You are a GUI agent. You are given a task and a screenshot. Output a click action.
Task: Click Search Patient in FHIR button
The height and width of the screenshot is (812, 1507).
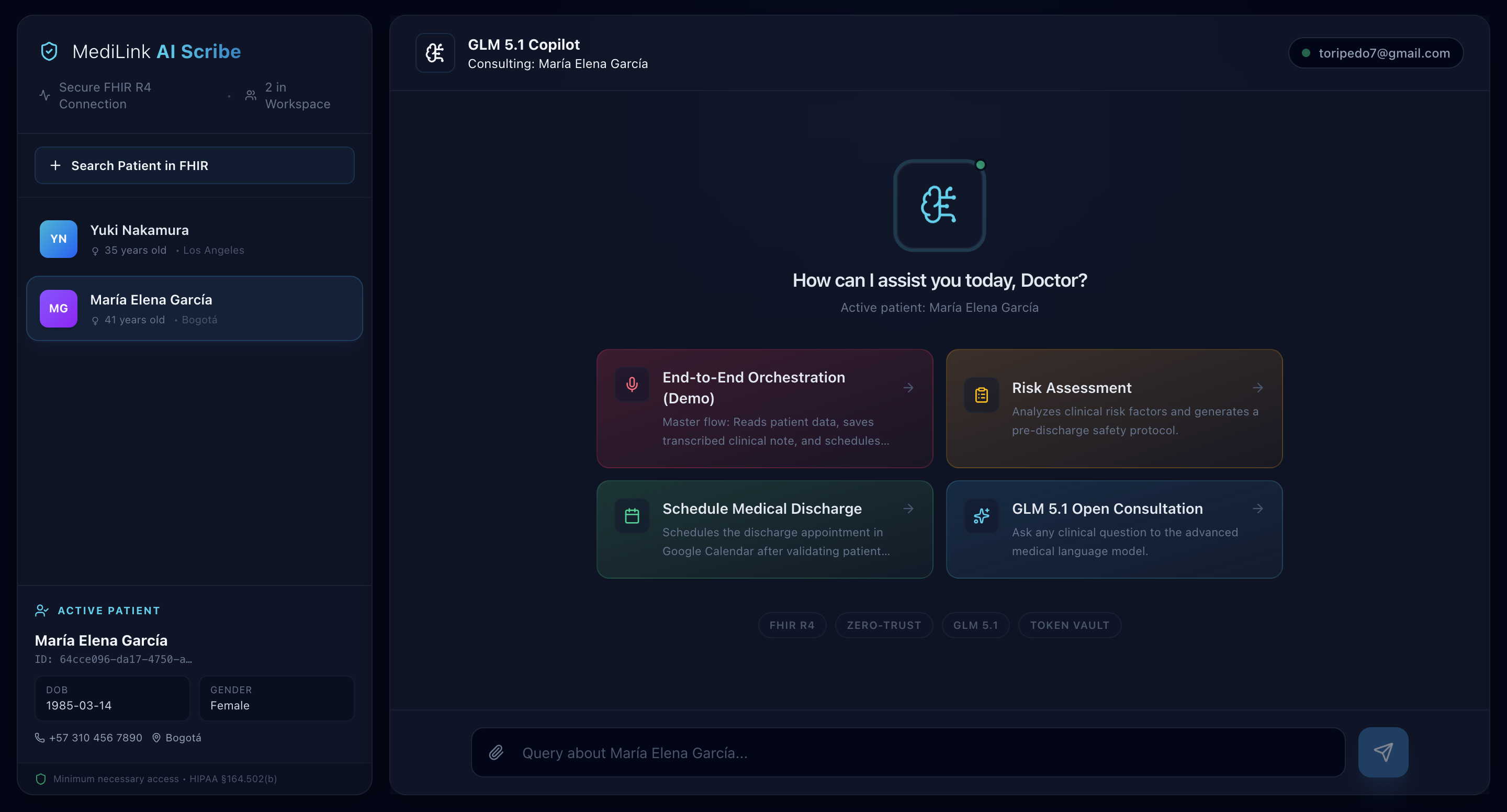(x=194, y=165)
